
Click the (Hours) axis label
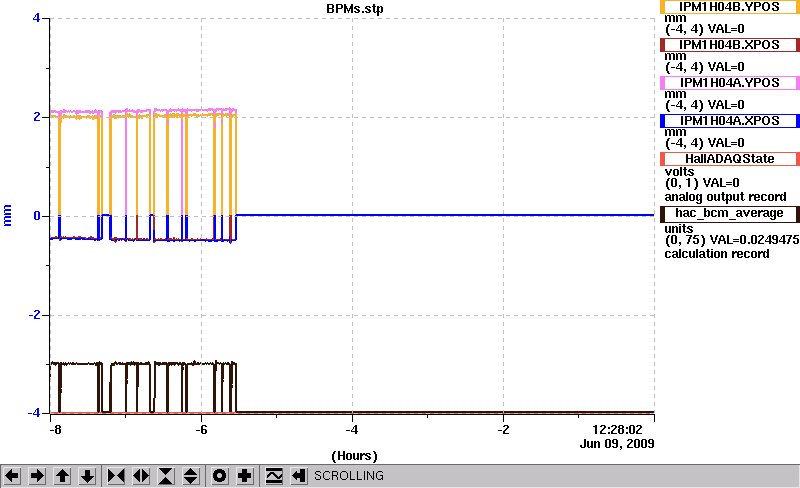[355, 456]
